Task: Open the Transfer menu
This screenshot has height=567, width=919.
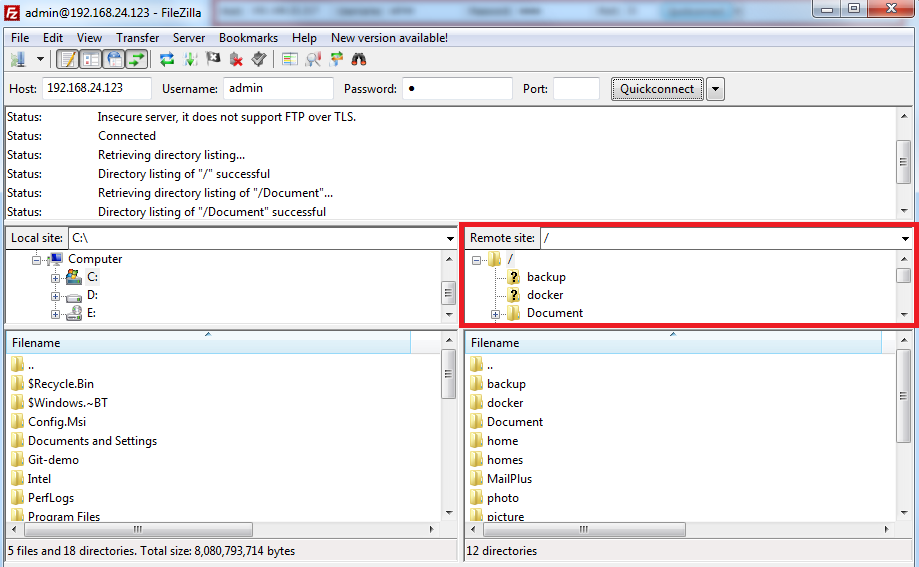Action: 137,38
